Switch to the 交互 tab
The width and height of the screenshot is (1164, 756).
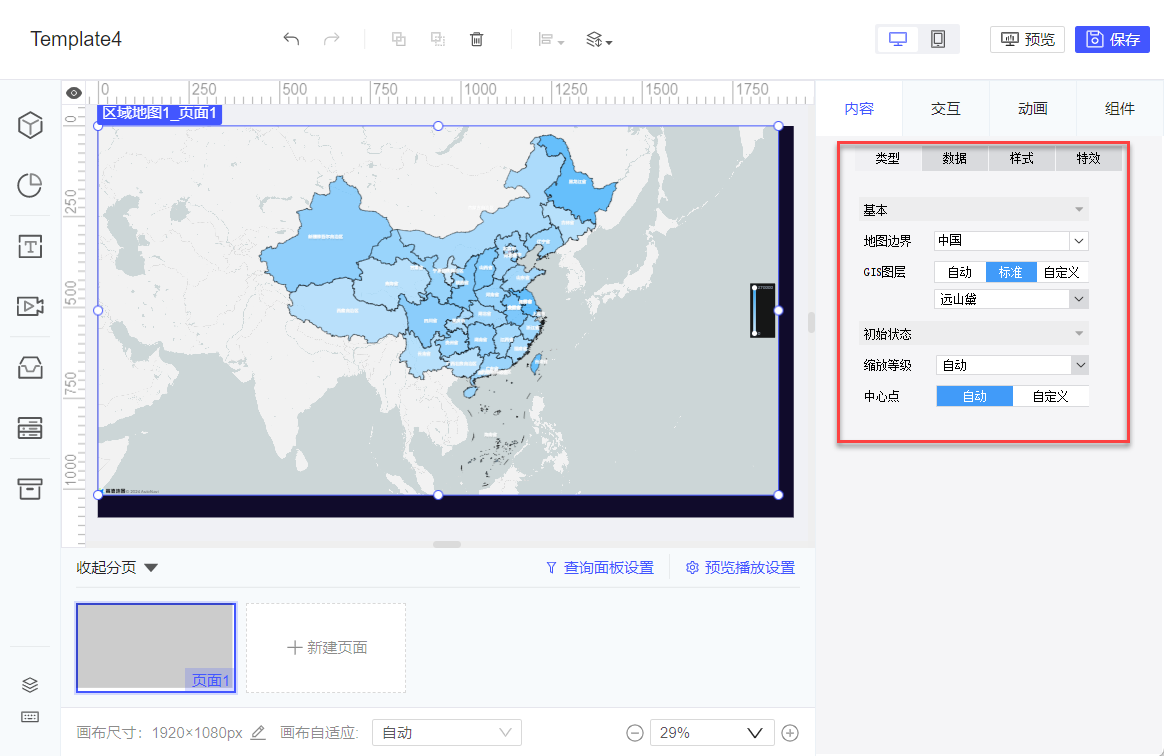click(946, 108)
